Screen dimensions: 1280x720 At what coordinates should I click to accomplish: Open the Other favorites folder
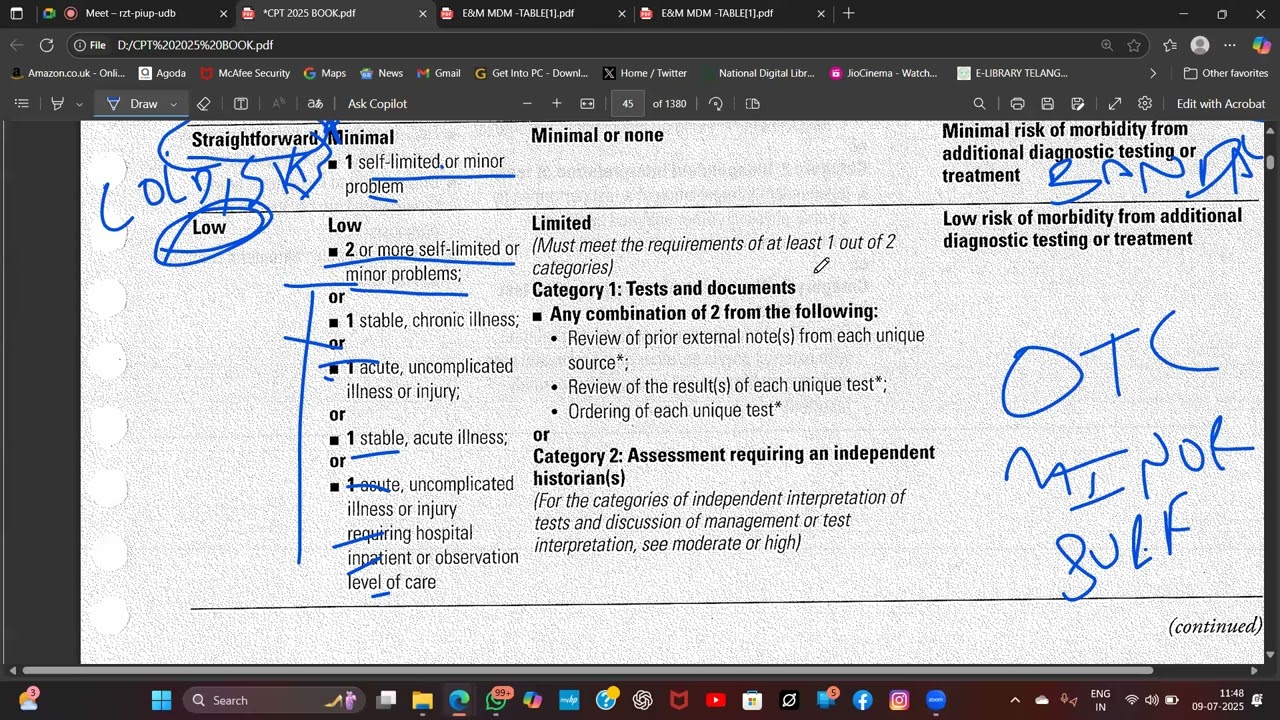pos(1225,73)
